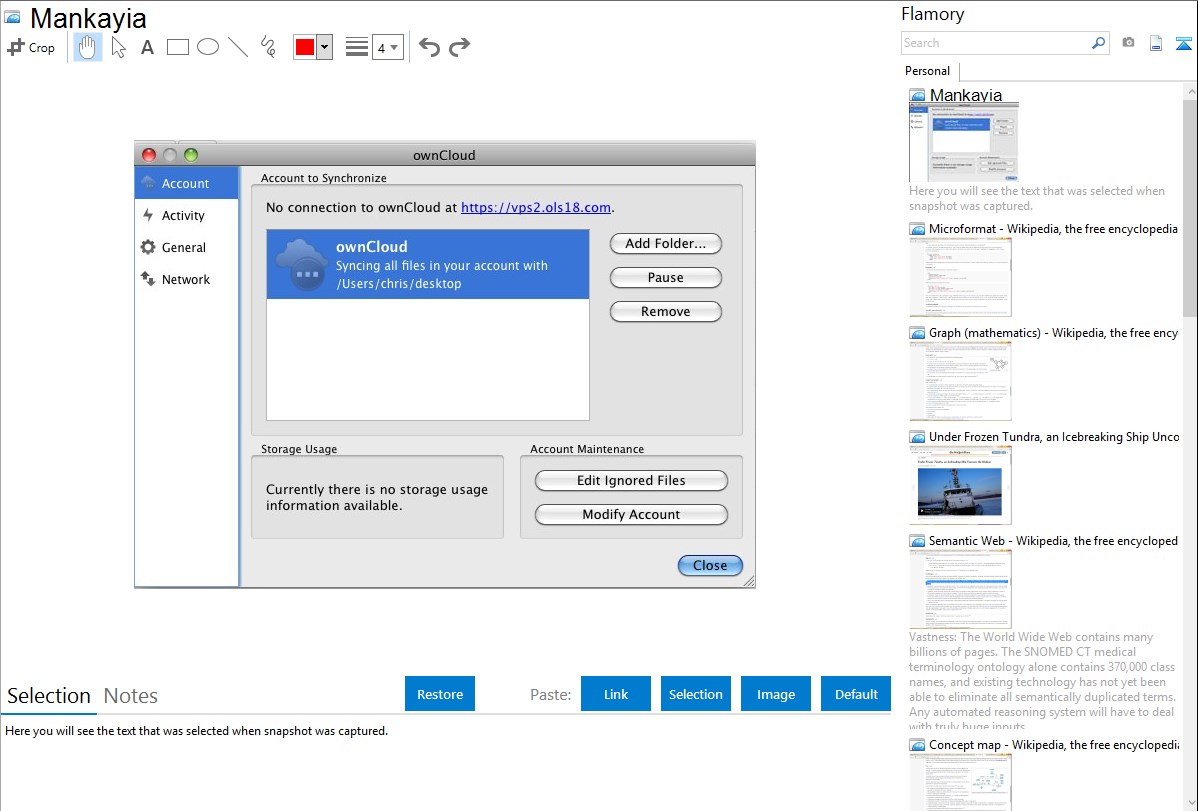Select Network in the ownCloud sidebar
The width and height of the screenshot is (1198, 811).
pos(186,280)
